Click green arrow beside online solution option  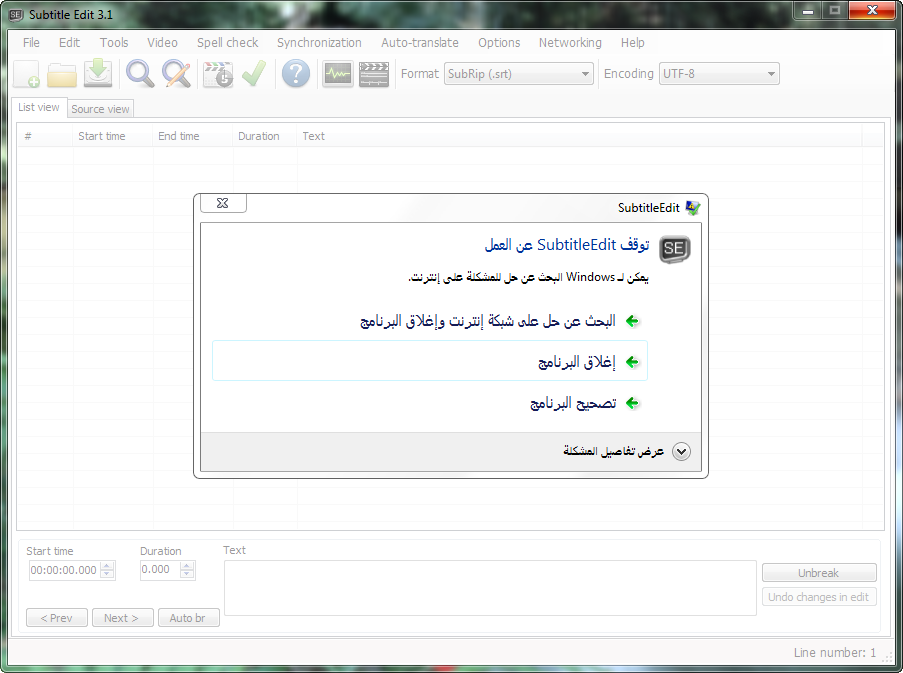tap(632, 321)
